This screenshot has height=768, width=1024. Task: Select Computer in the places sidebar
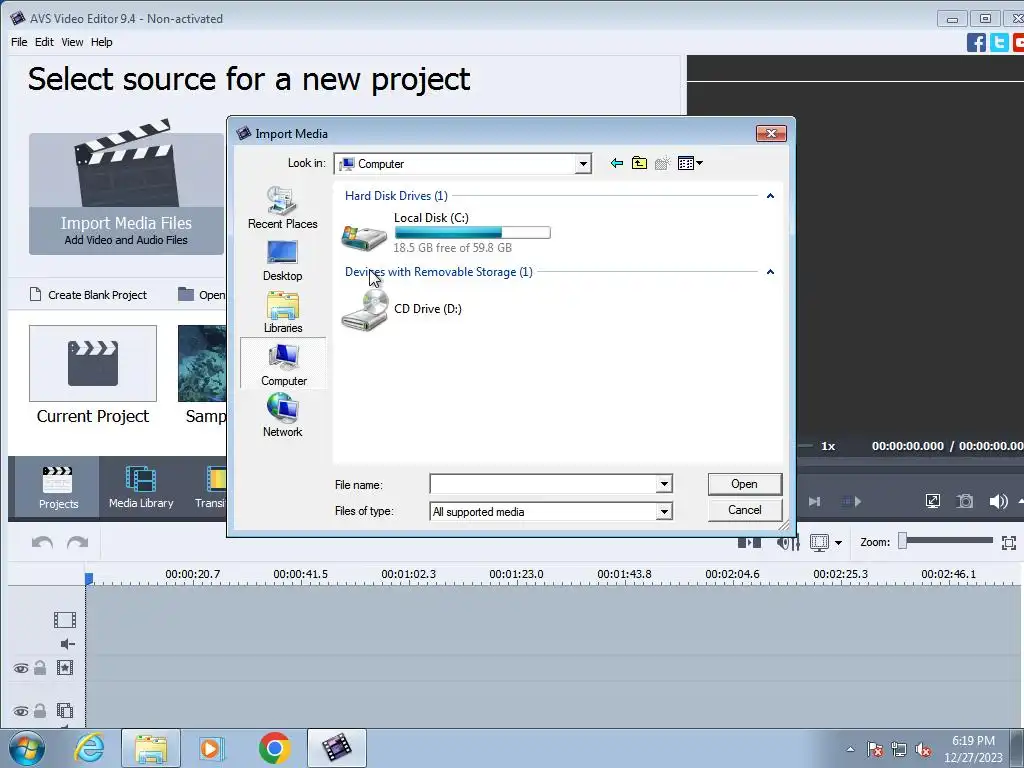(x=283, y=364)
